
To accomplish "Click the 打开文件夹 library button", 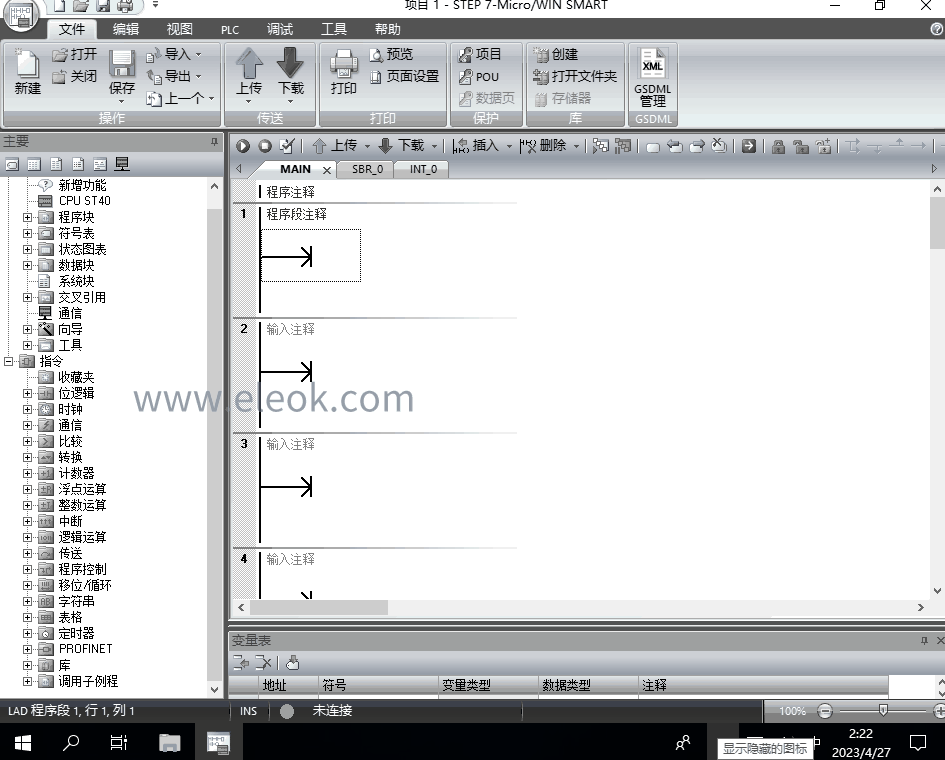I will pos(575,77).
